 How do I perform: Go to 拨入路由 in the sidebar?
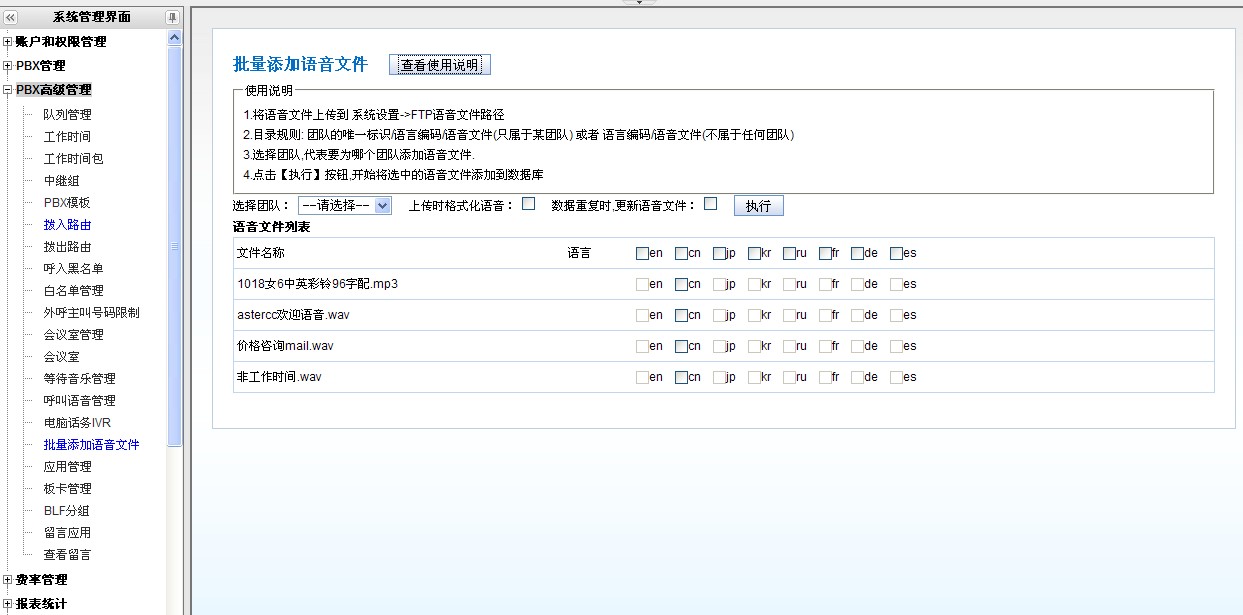[67, 225]
